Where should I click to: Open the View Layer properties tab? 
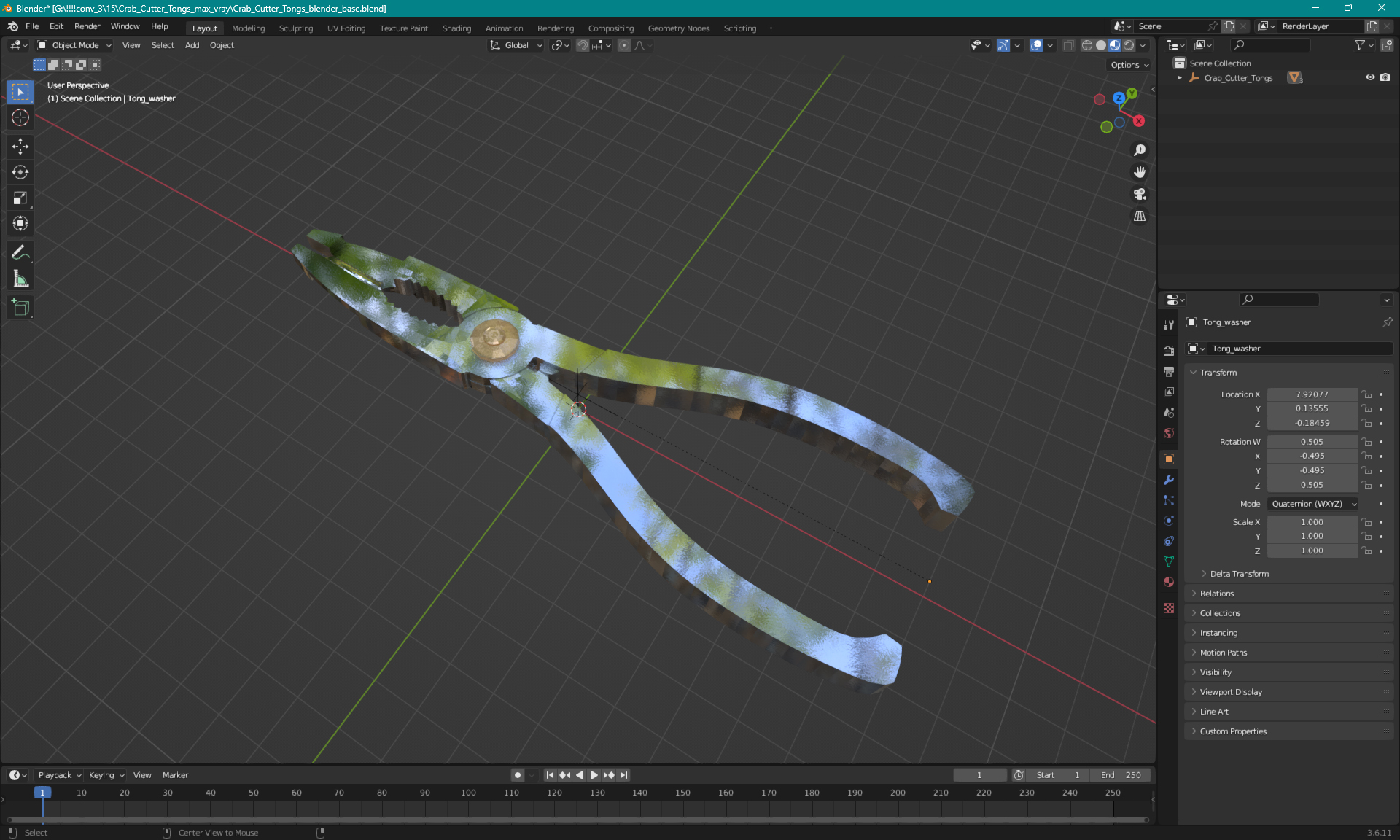1169,392
